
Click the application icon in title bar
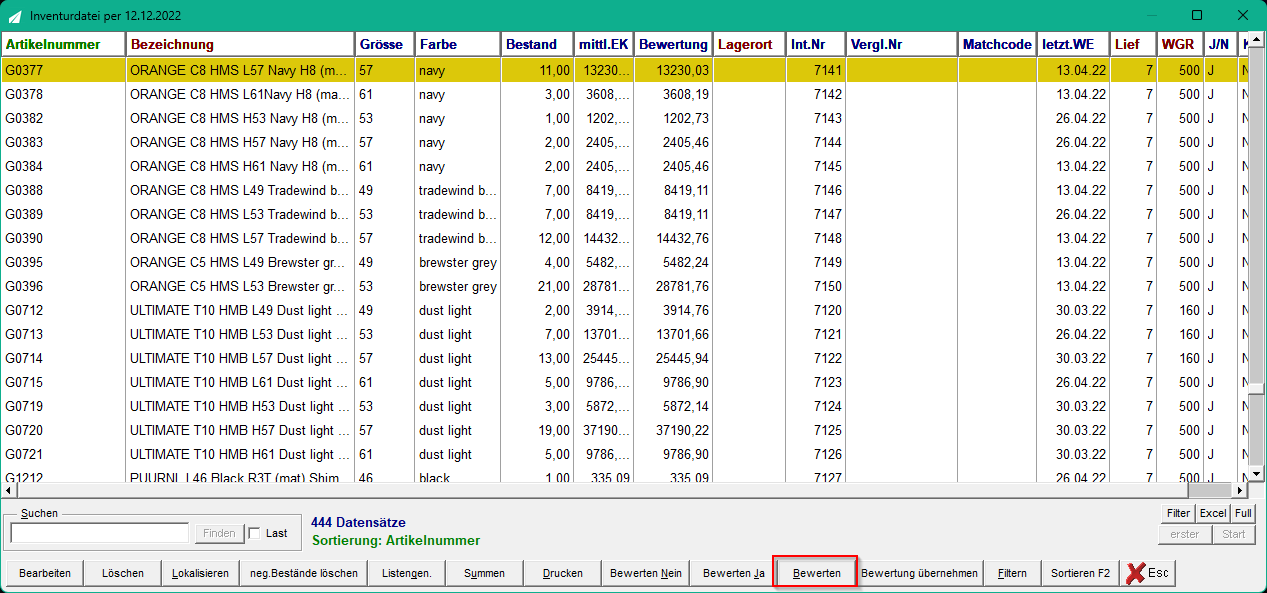(13, 15)
